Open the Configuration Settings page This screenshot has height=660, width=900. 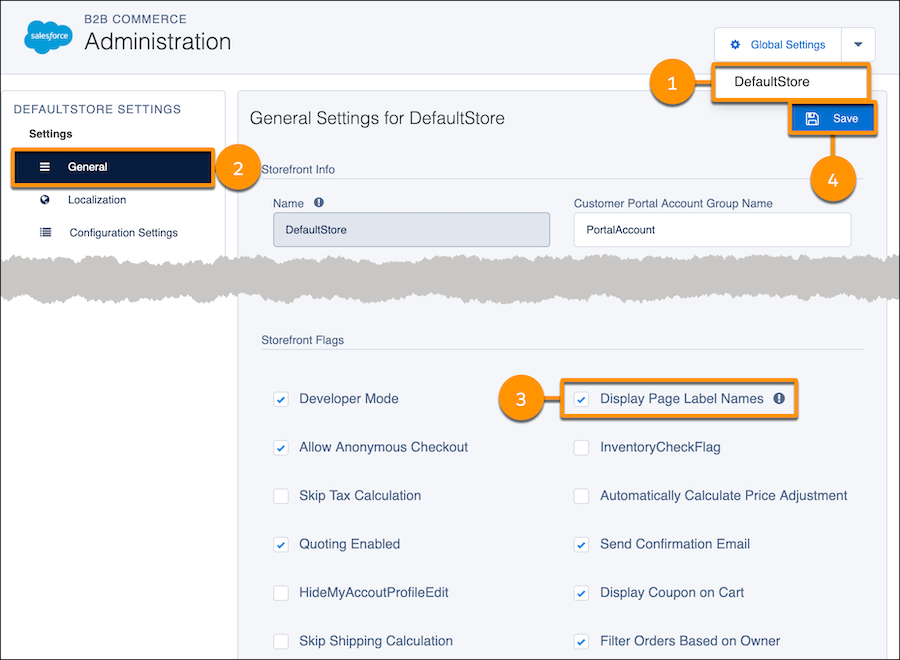pyautogui.click(x=123, y=233)
